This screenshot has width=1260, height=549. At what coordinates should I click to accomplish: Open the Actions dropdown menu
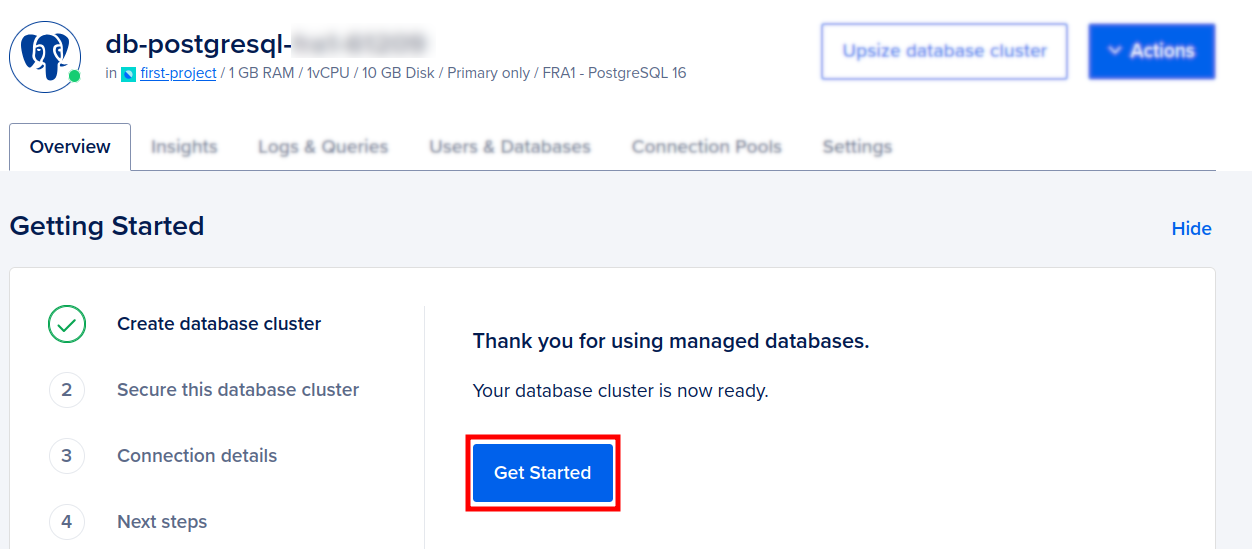click(1151, 51)
